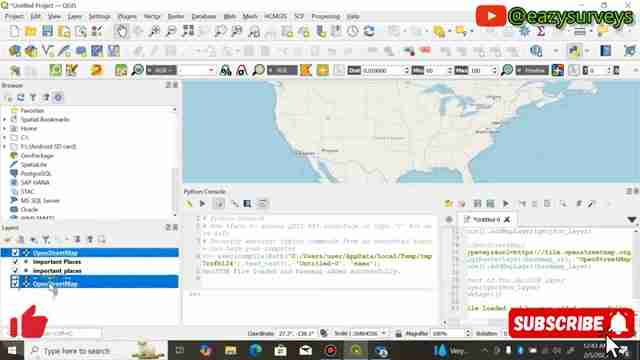Select the important_places layer name
The image size is (640, 360).
[57, 271]
